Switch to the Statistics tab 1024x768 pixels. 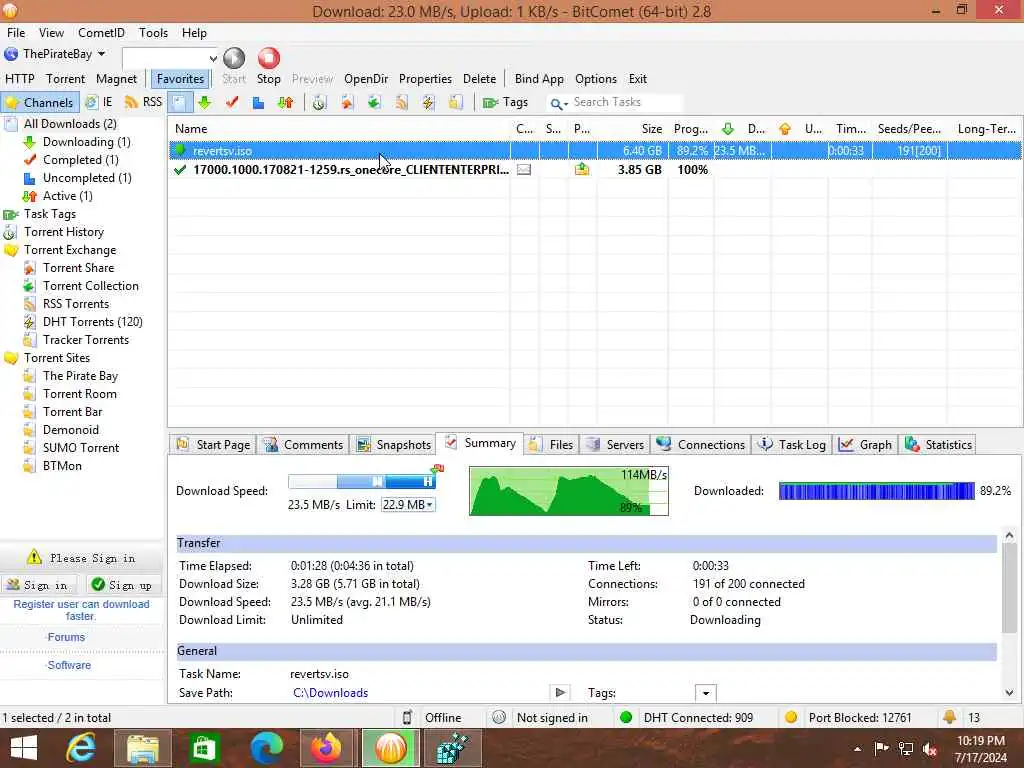point(938,445)
